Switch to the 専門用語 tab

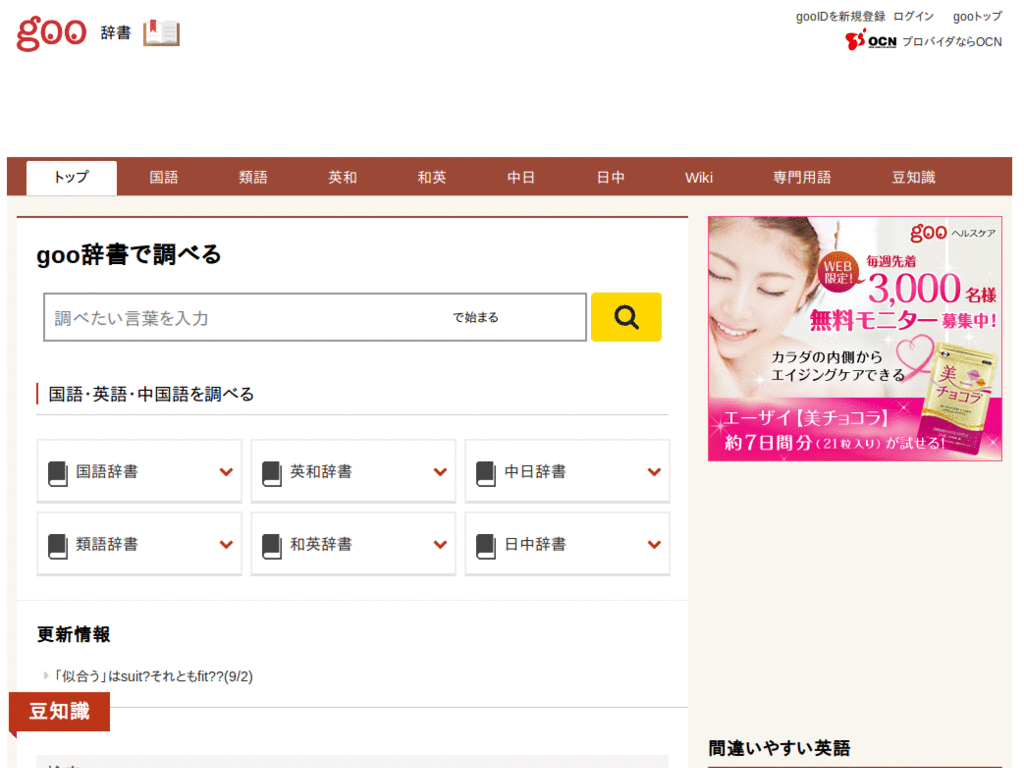(802, 177)
